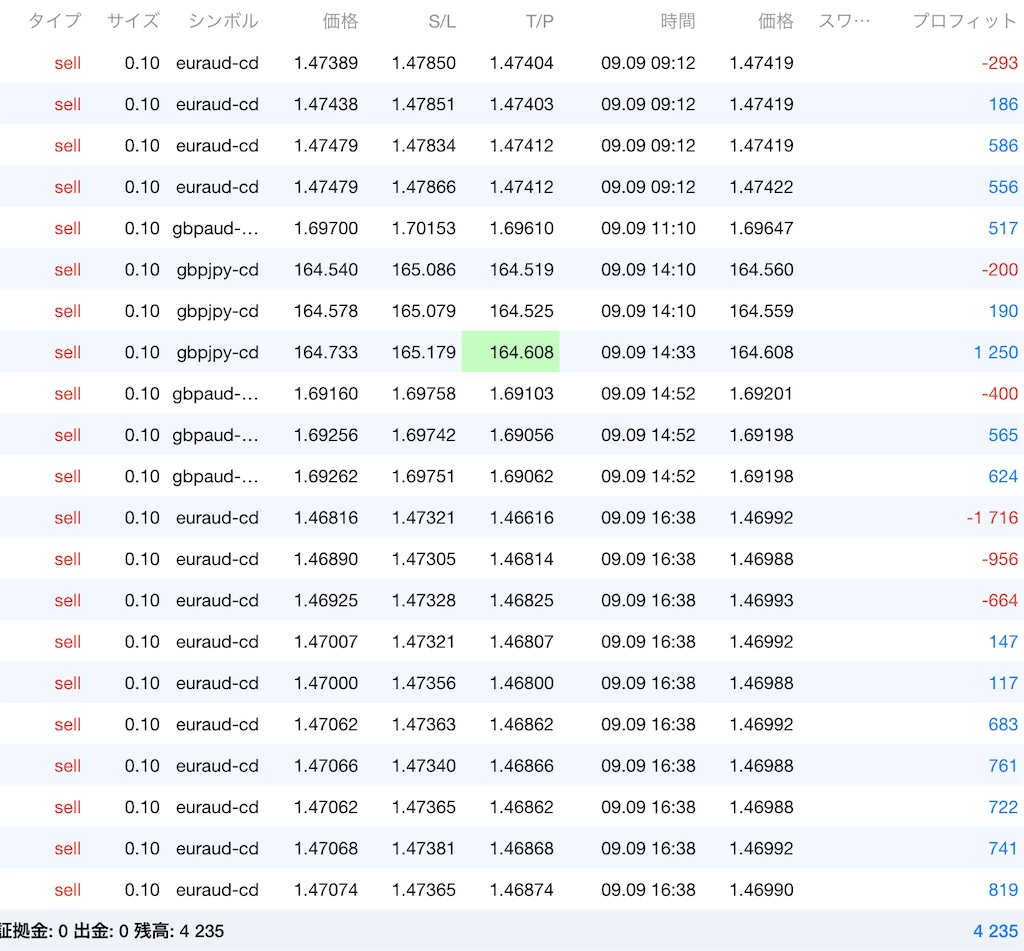Select the S/L value 1.47850

point(424,63)
